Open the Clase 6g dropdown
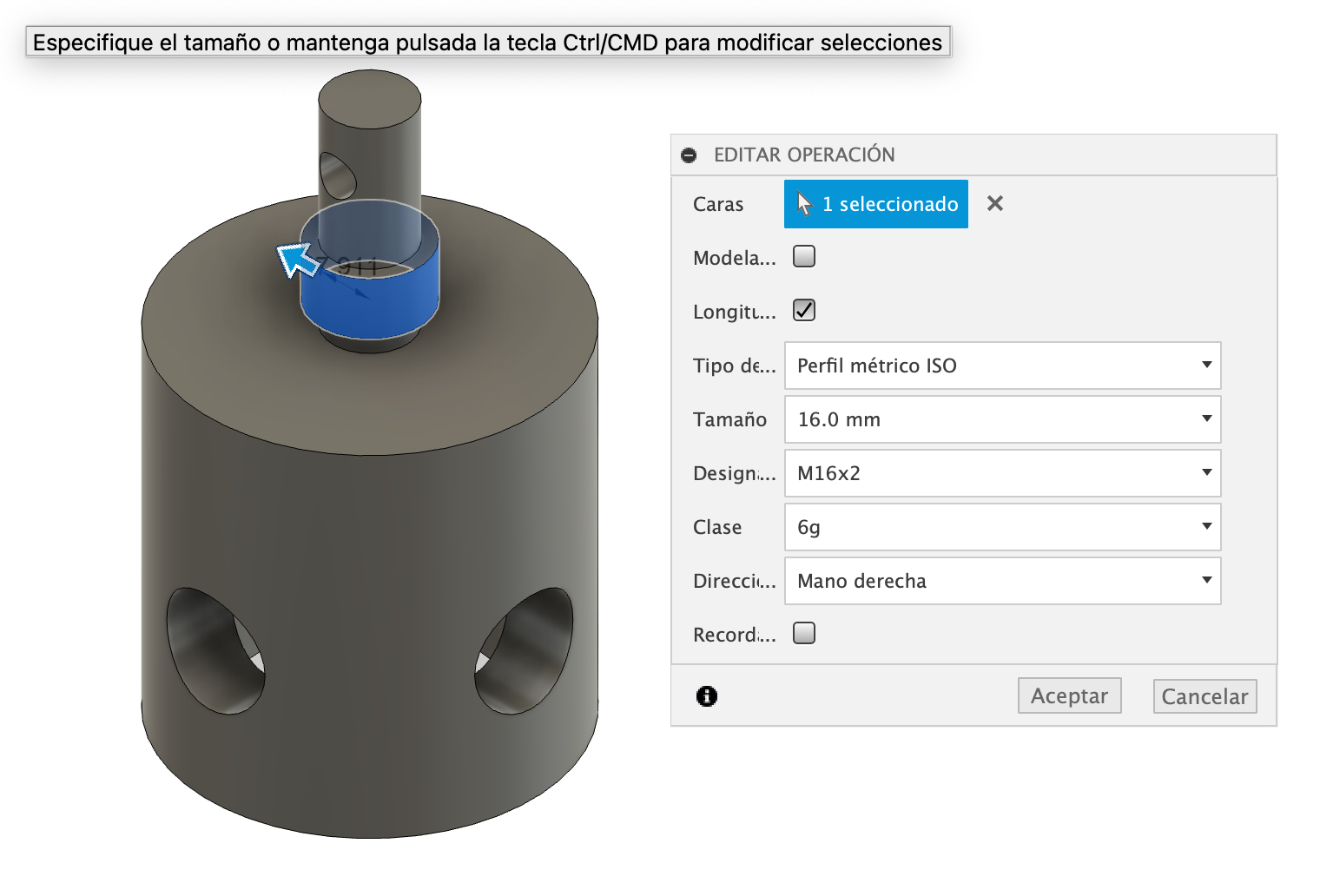This screenshot has height=896, width=1320. 1003,527
